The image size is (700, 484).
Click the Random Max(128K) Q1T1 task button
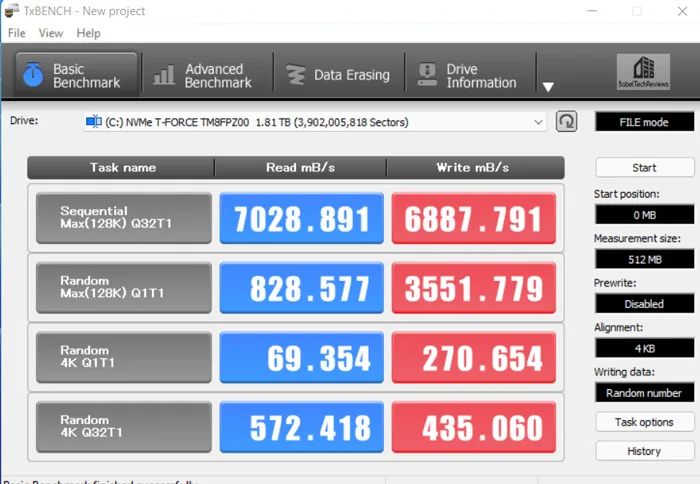[x=124, y=288]
